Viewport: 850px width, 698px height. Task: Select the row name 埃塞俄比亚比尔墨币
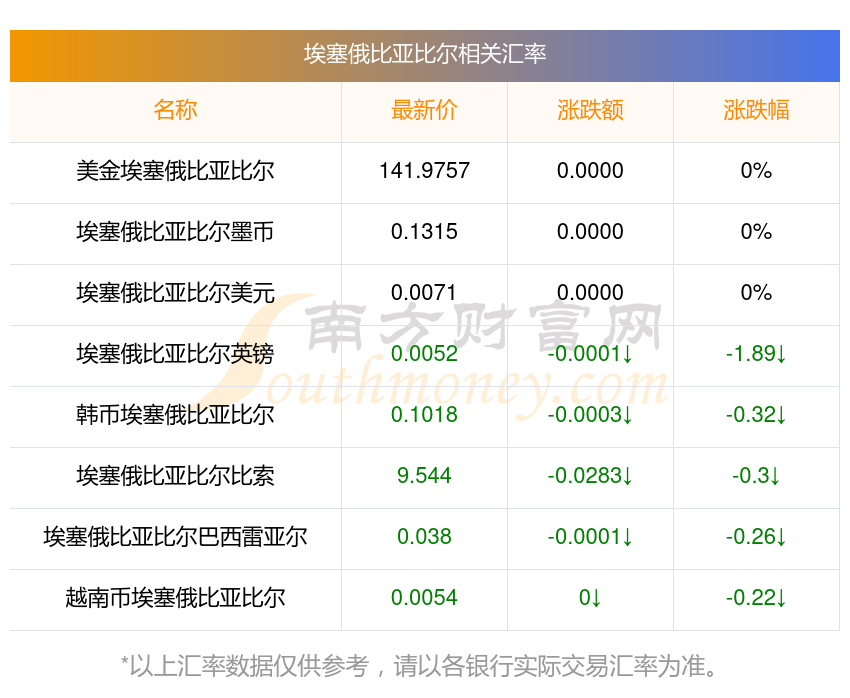(x=175, y=232)
